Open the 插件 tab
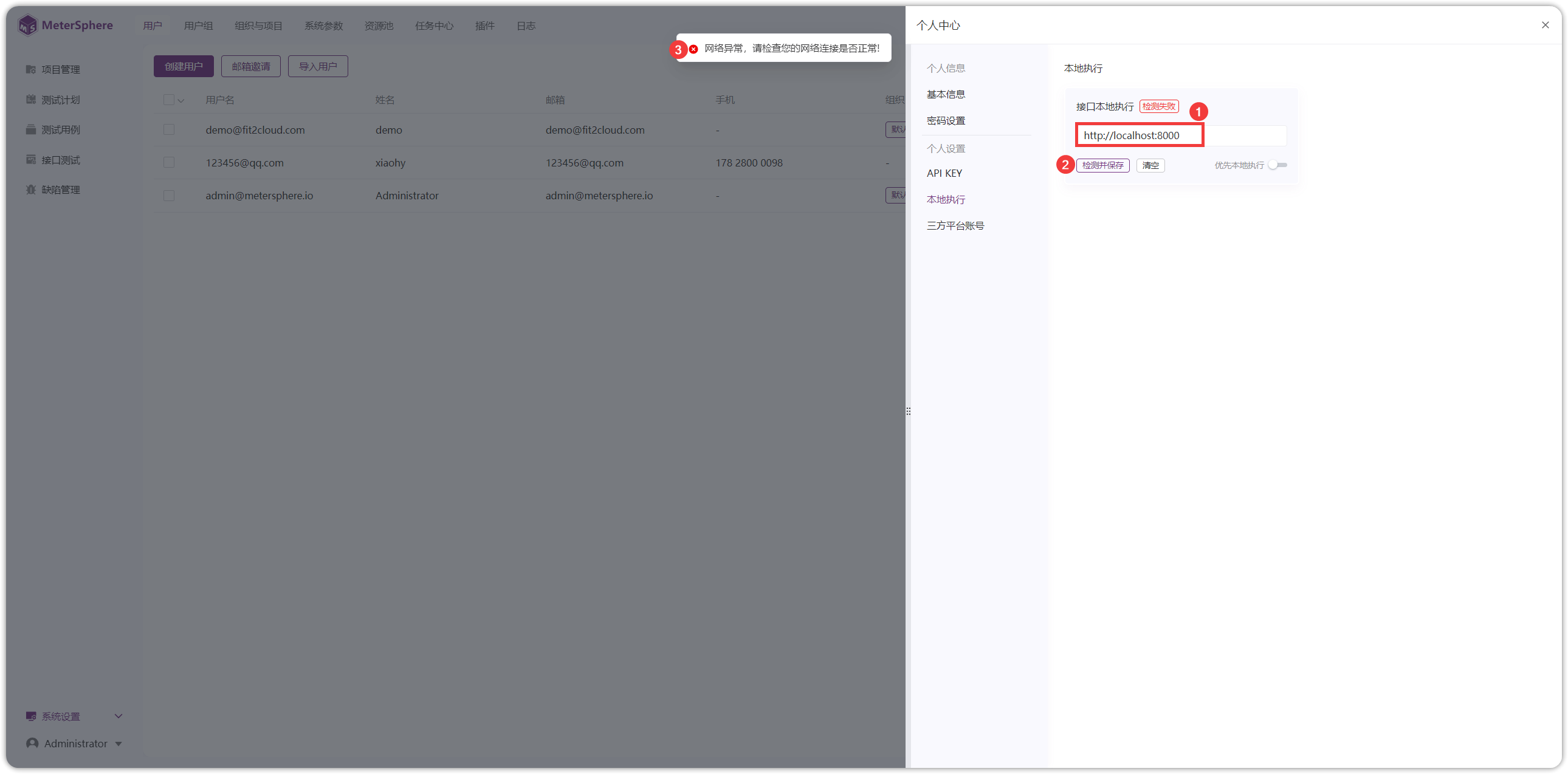Screen dimensions: 1568x774 point(484,26)
